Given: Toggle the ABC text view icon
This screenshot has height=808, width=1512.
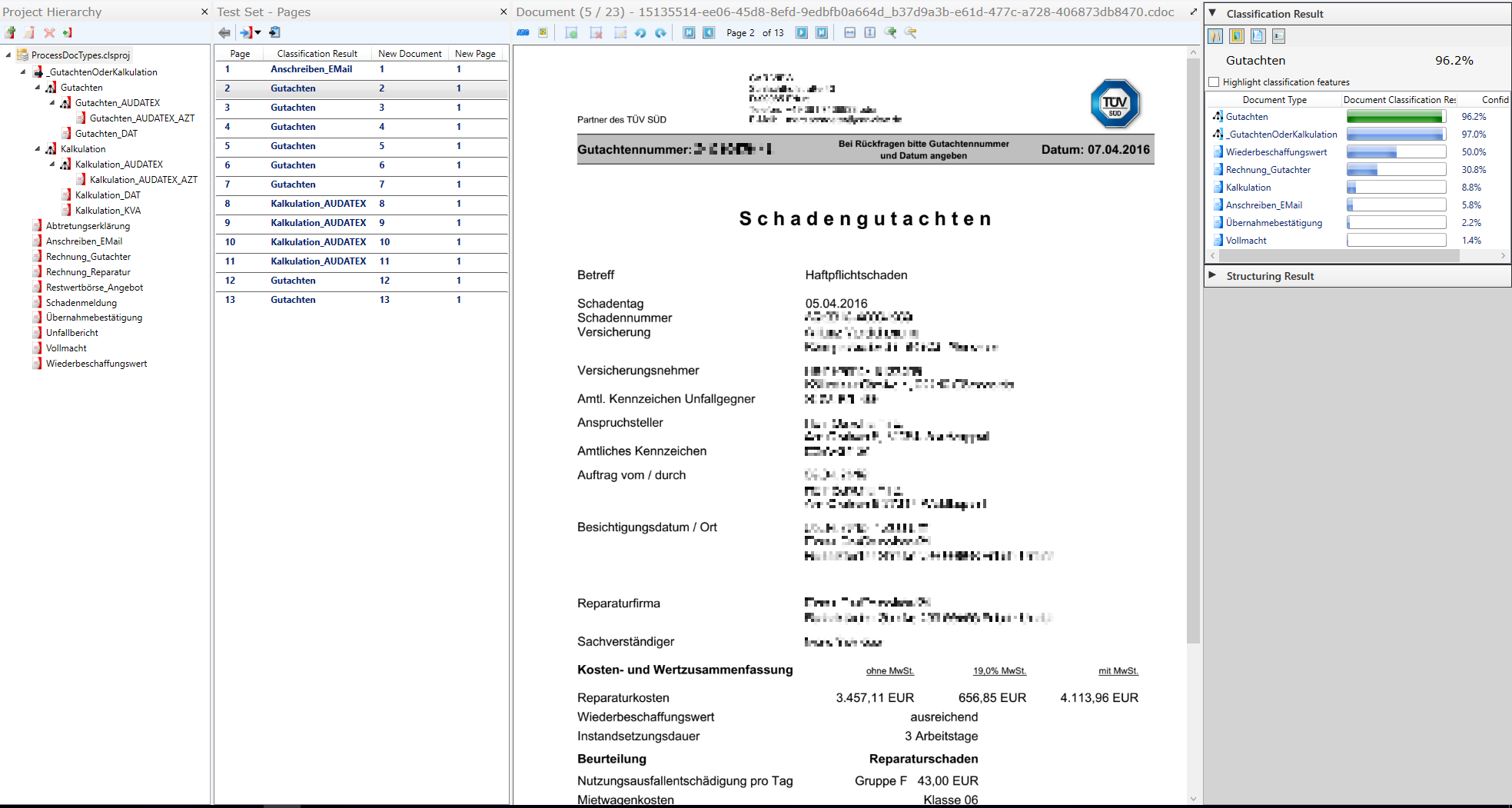Looking at the screenshot, I should click(523, 32).
